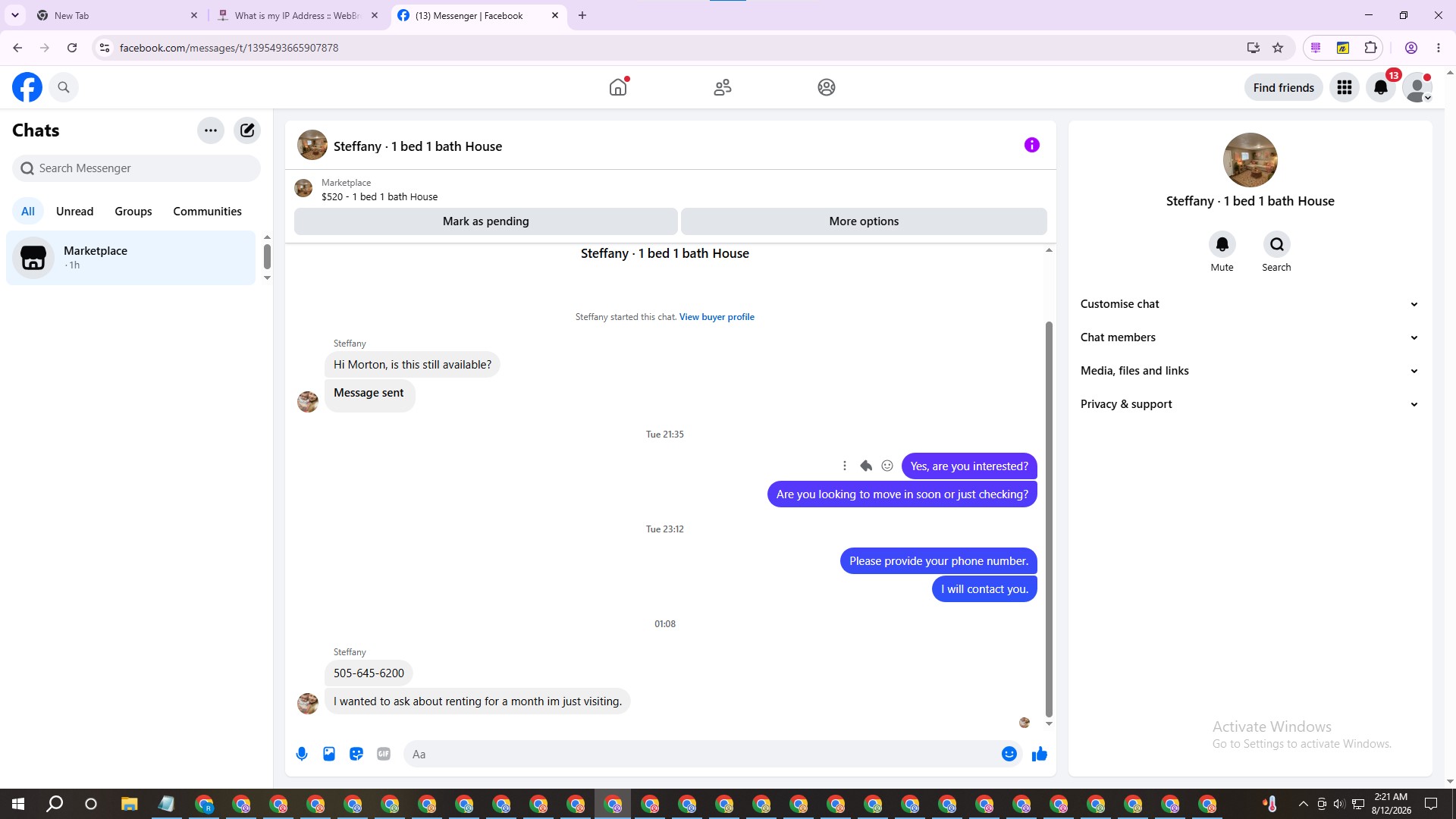Send a thumbs-up like
The width and height of the screenshot is (1456, 819).
pyautogui.click(x=1039, y=754)
